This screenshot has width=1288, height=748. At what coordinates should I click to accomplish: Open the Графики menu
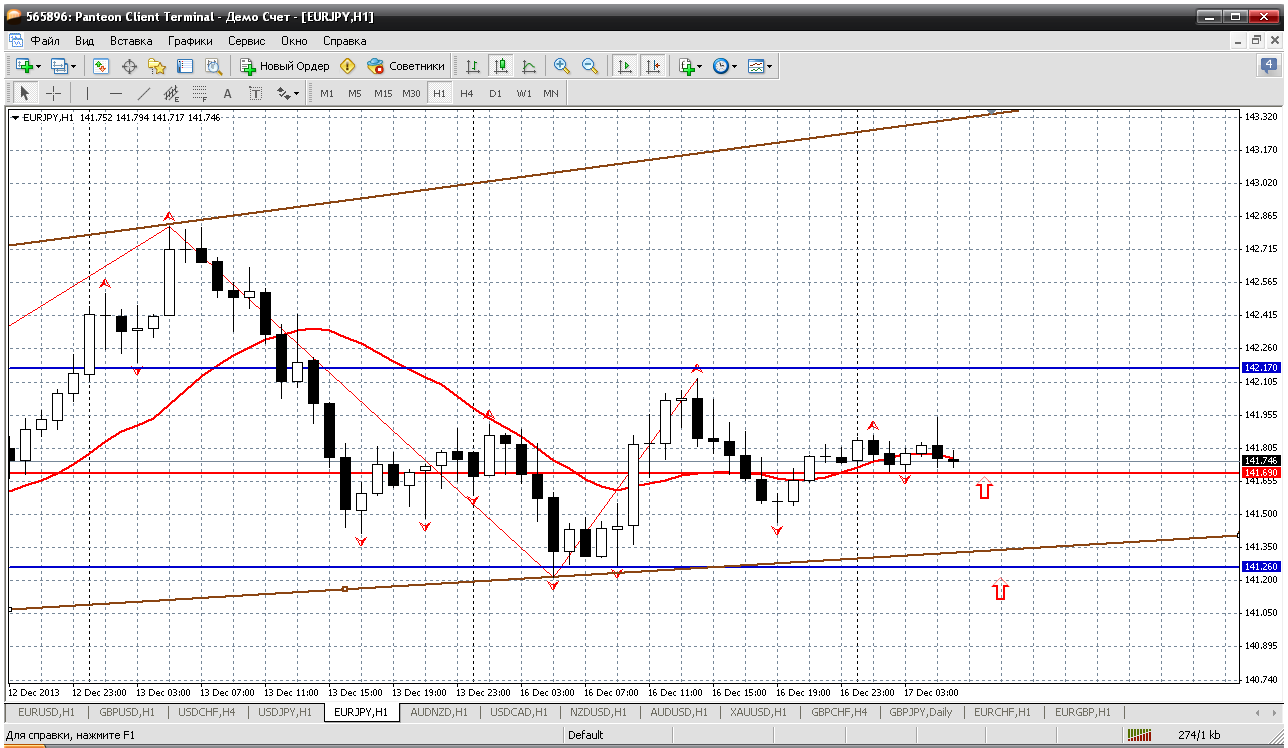190,41
